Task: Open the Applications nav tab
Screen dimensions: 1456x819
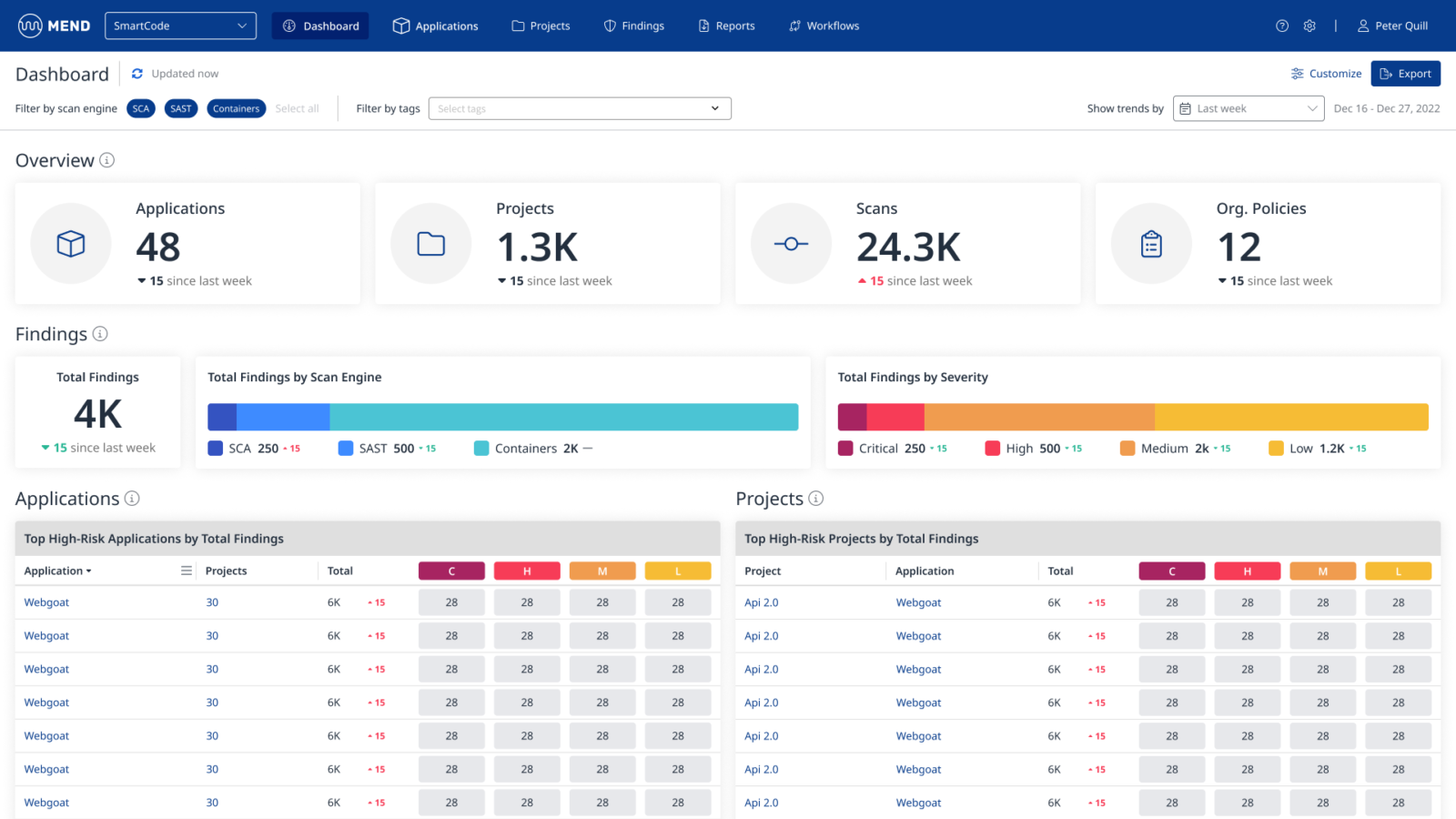Action: (435, 25)
